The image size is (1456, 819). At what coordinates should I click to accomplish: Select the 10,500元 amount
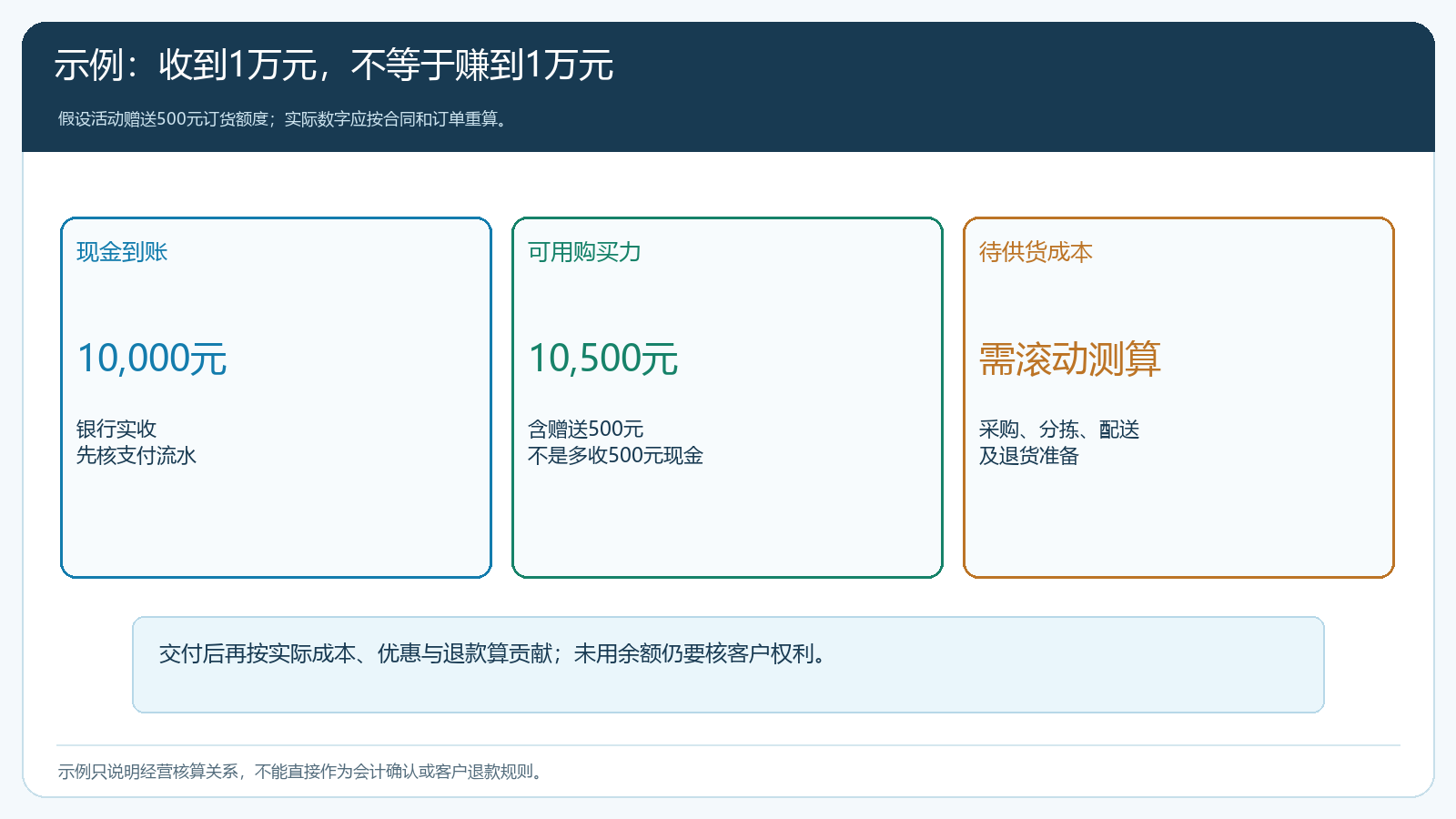(x=603, y=359)
